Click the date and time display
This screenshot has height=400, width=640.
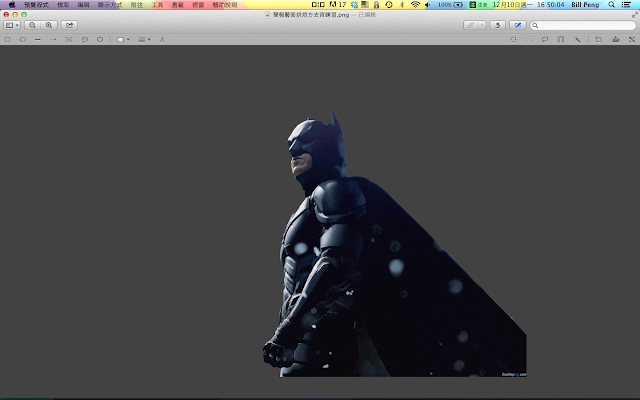pos(529,5)
